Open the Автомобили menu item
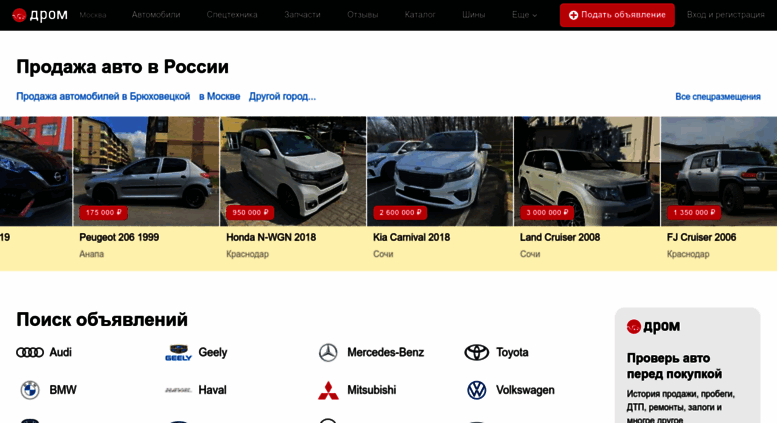The image size is (777, 423). pyautogui.click(x=156, y=15)
